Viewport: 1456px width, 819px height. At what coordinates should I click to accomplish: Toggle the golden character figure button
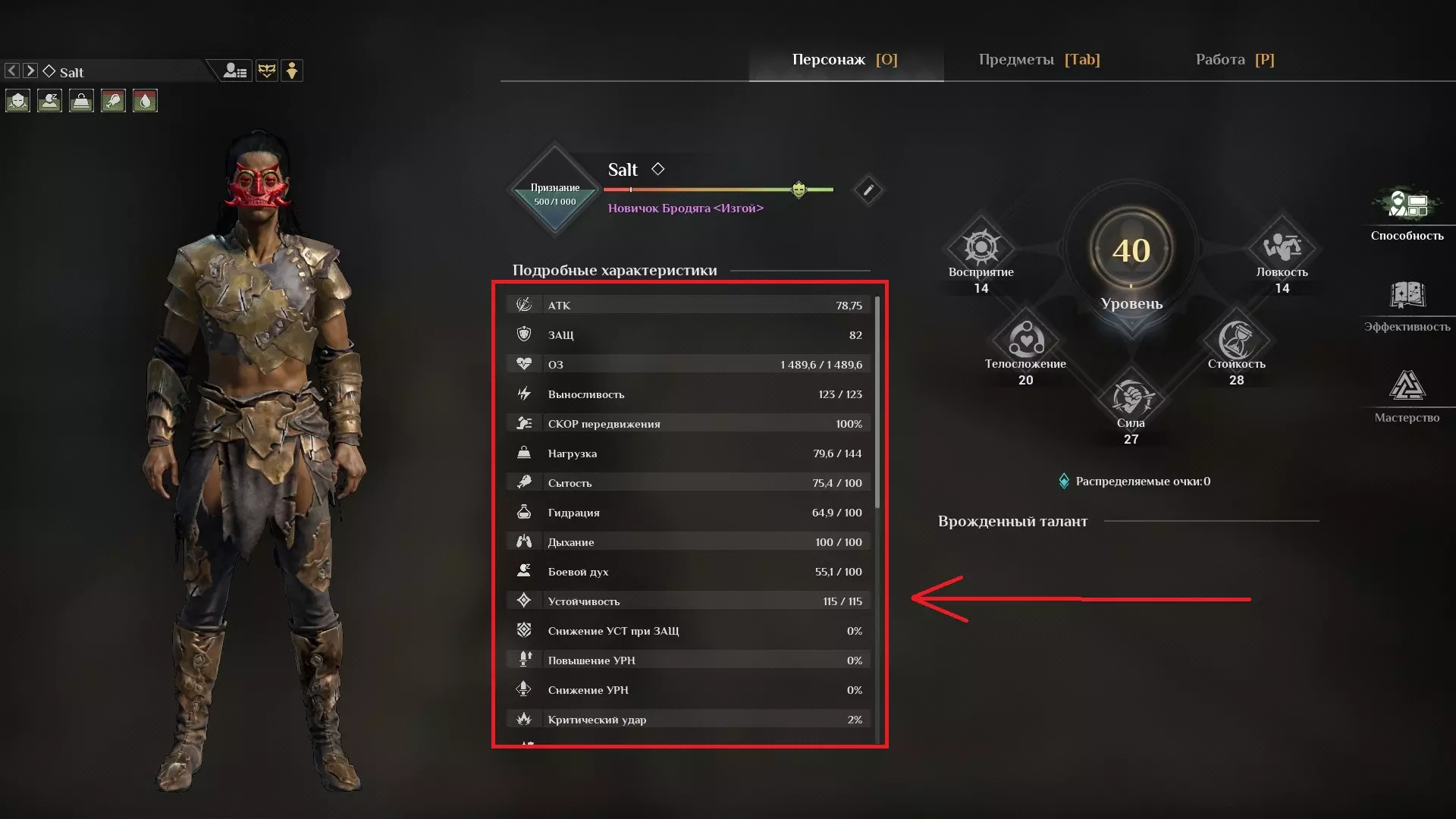click(292, 71)
